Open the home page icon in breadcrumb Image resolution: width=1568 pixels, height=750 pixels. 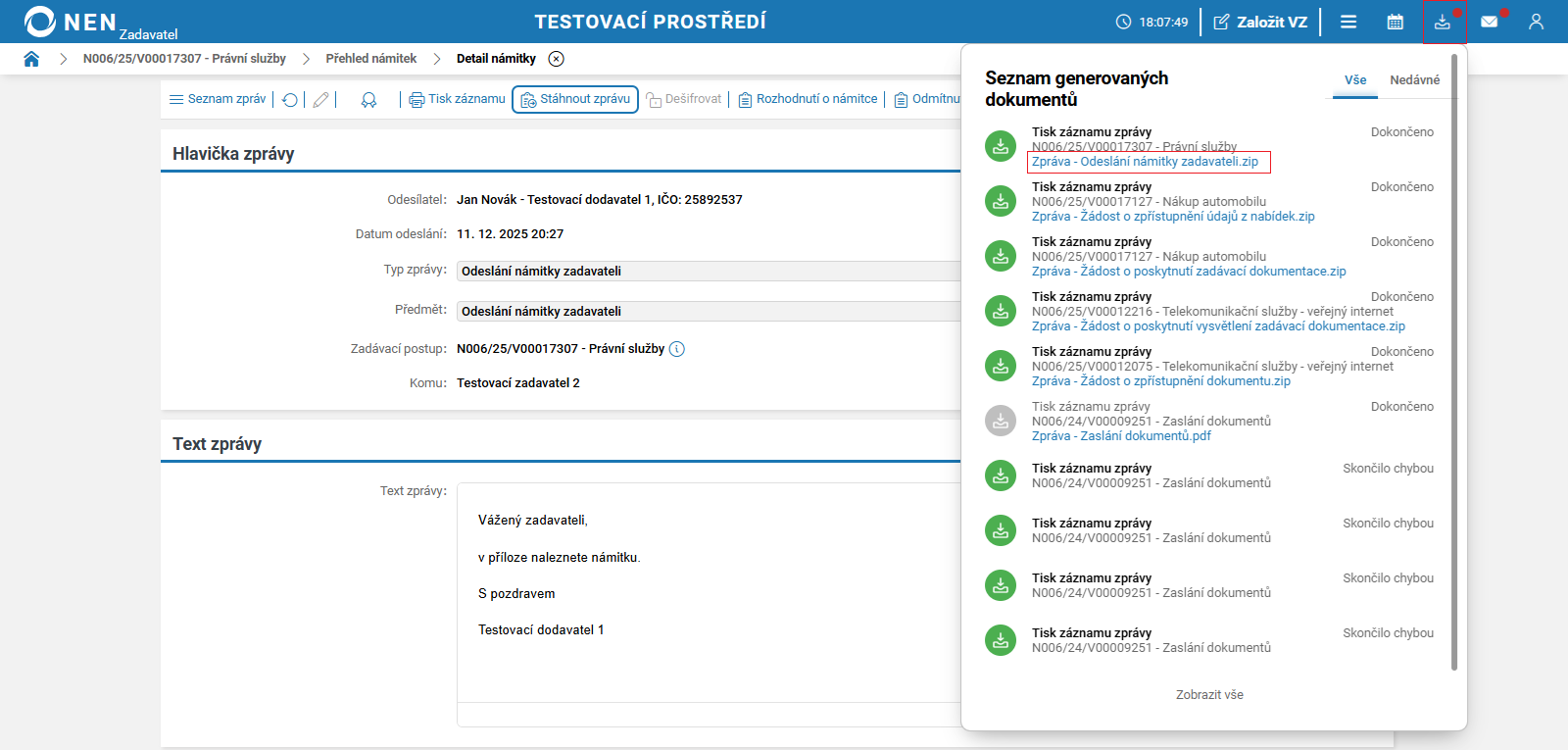(31, 59)
